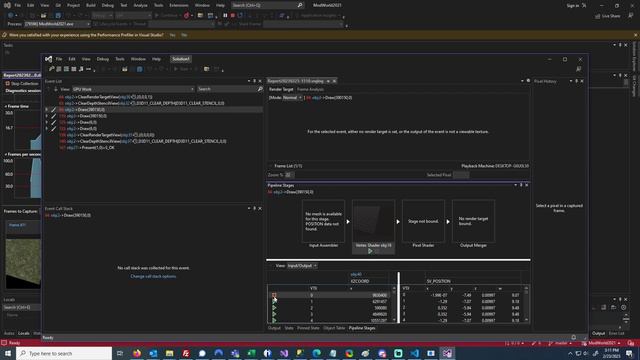Select State tab below Pipeline Stages
This screenshot has width=640, height=360.
(x=289, y=328)
